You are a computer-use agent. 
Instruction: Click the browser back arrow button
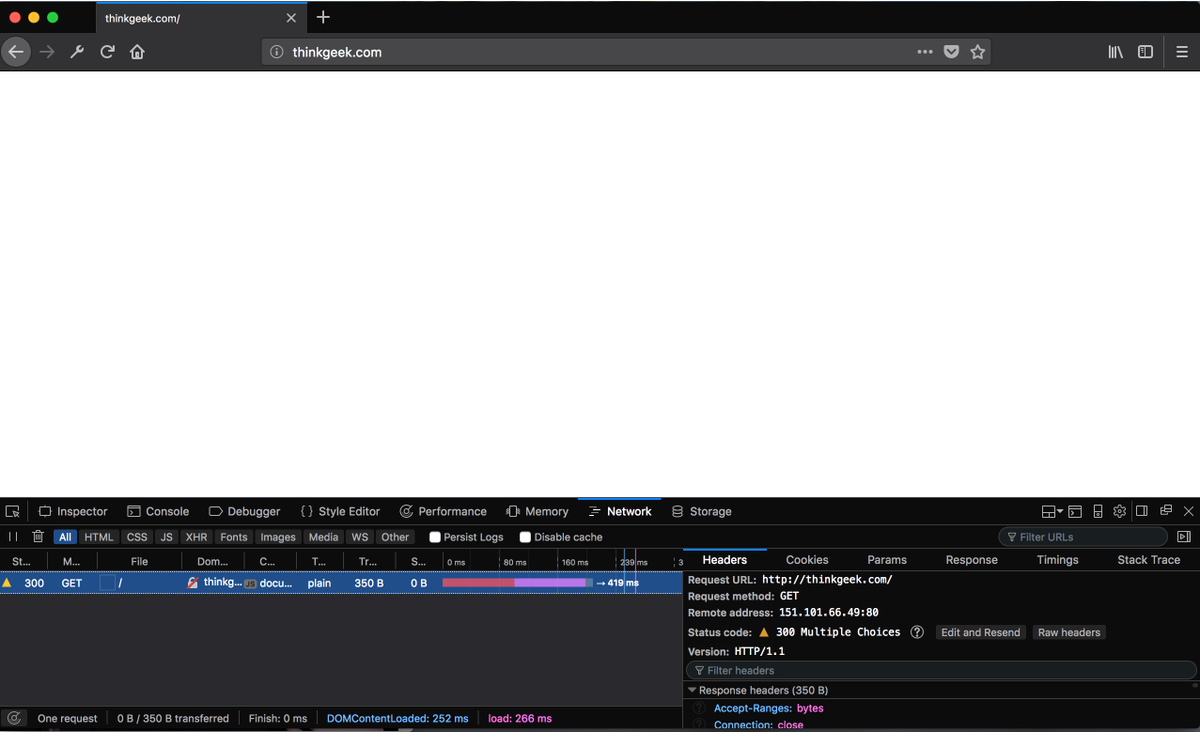tap(16, 52)
